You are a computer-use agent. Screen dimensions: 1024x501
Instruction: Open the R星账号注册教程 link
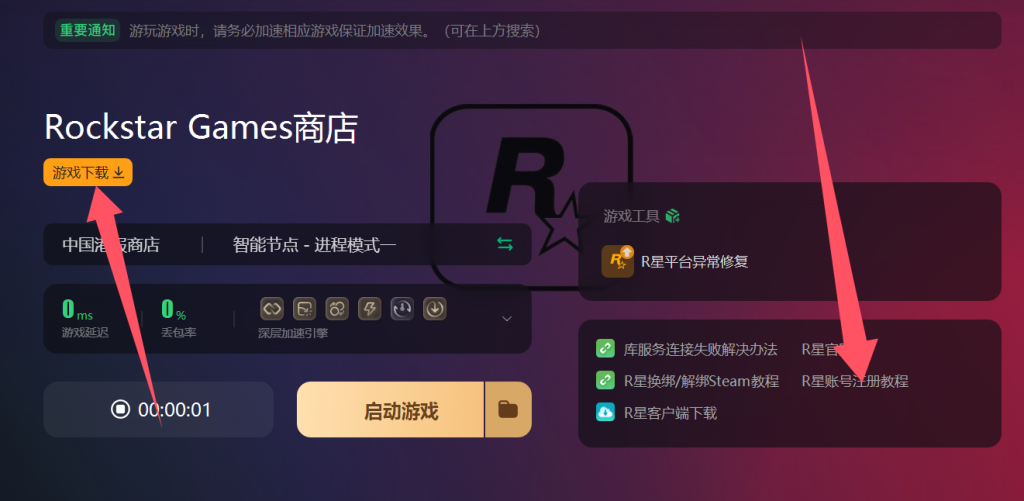pos(855,381)
